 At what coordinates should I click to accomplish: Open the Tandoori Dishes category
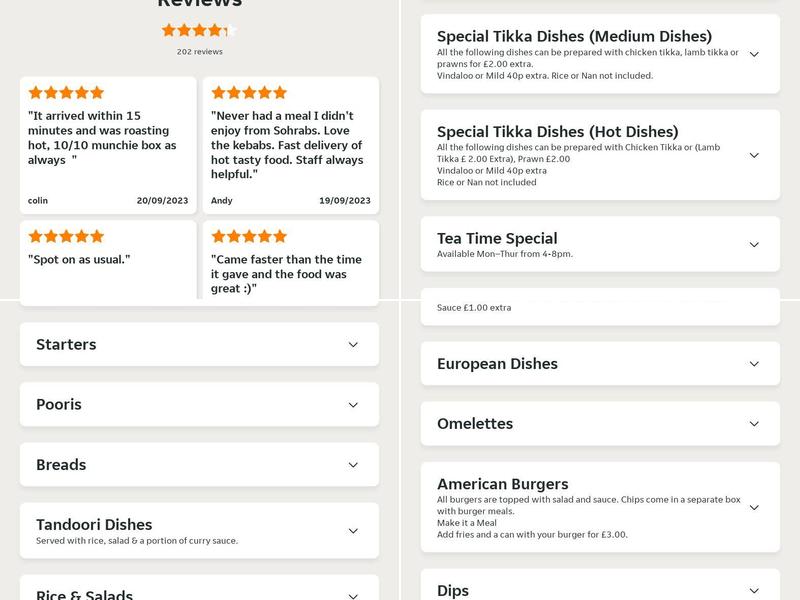(x=352, y=531)
